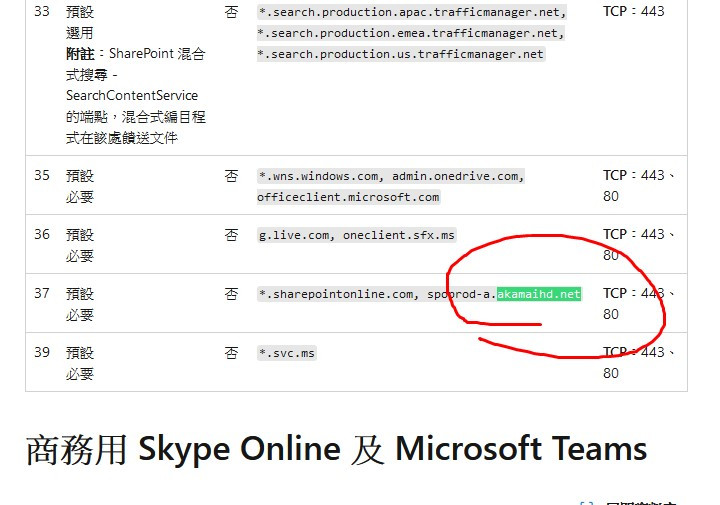Click highlighted akamaihd.net text
The image size is (720, 505).
click(x=539, y=294)
